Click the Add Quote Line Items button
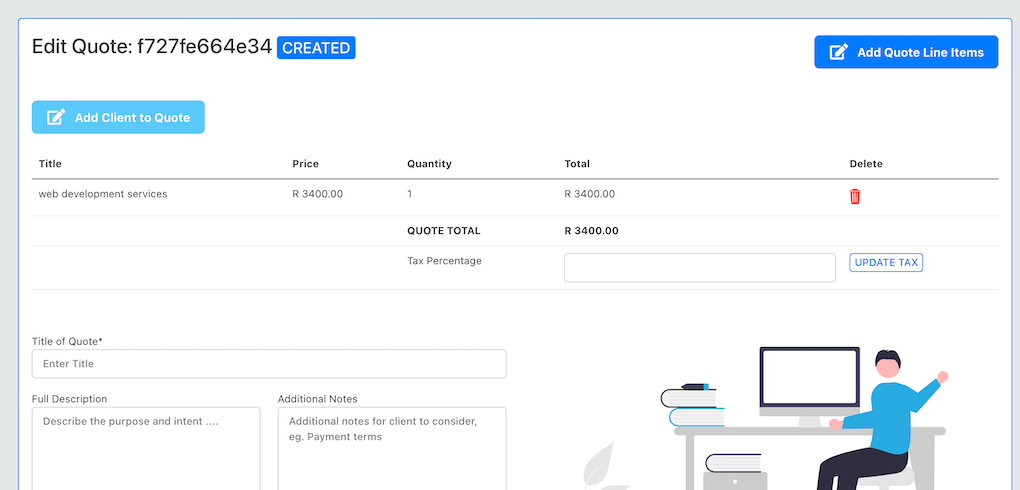The width and height of the screenshot is (1020, 490). (906, 52)
